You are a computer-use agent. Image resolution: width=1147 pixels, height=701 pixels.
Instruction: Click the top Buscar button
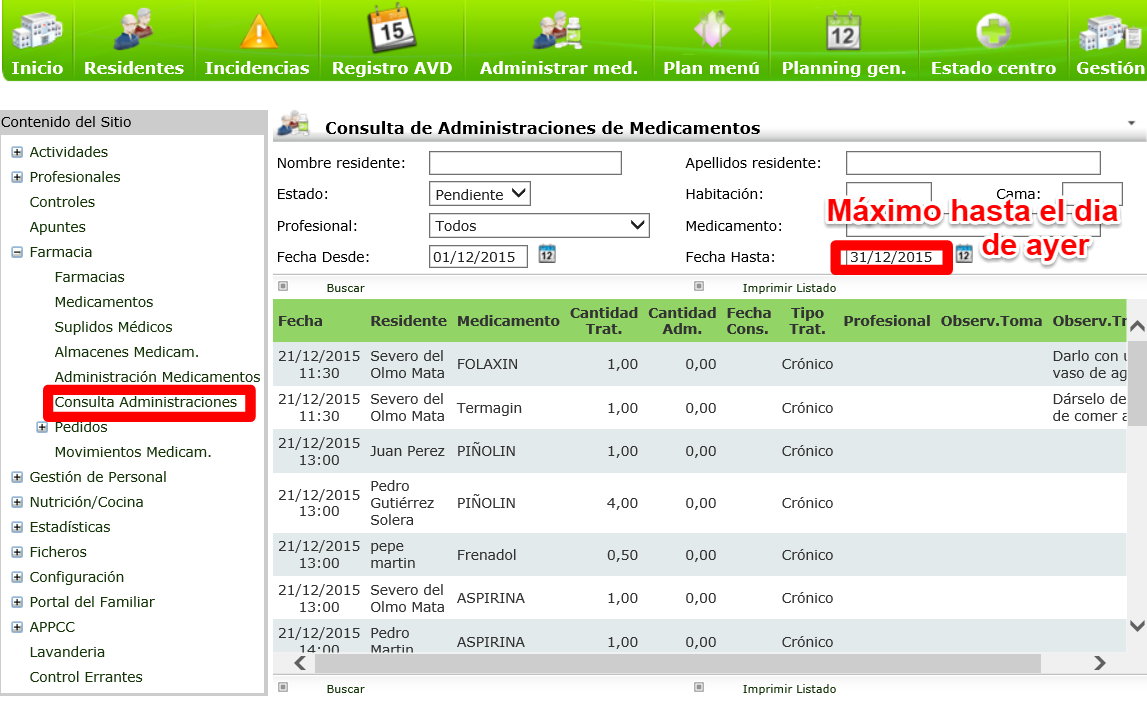point(345,288)
